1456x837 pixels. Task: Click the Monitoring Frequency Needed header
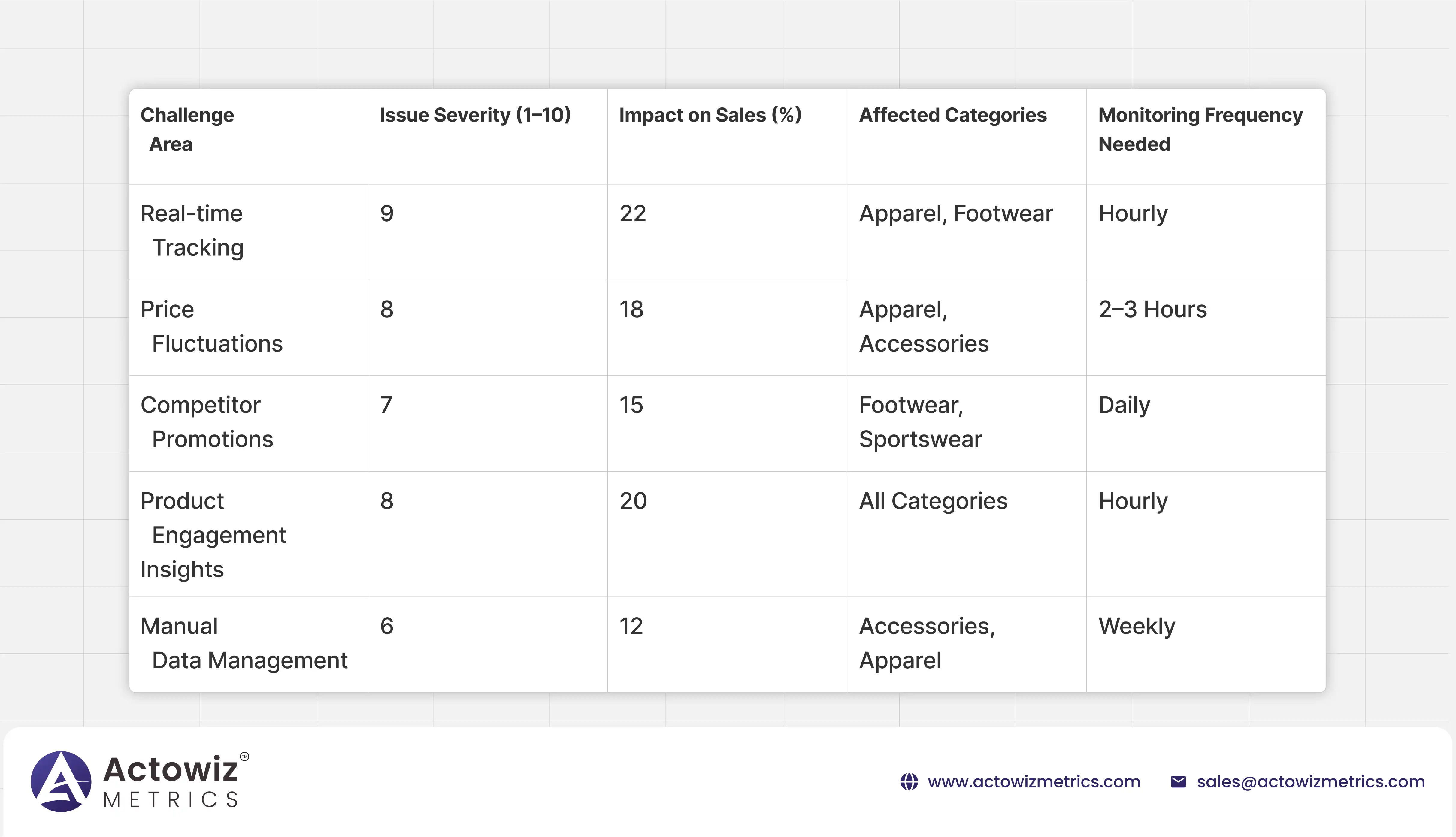(x=1200, y=129)
